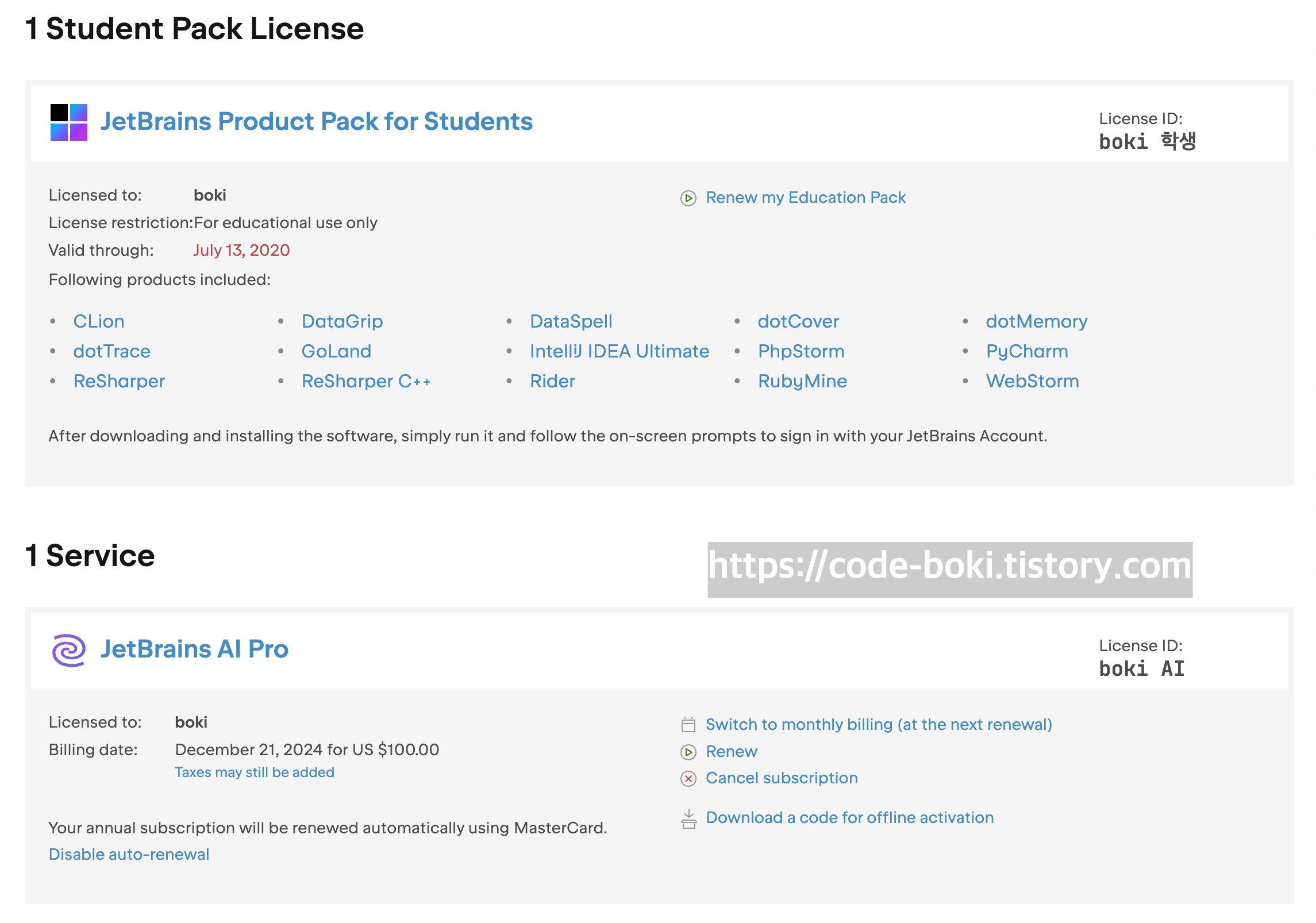The image size is (1316, 923).
Task: Open the JetBrains AI Pro title link
Action: (x=194, y=649)
